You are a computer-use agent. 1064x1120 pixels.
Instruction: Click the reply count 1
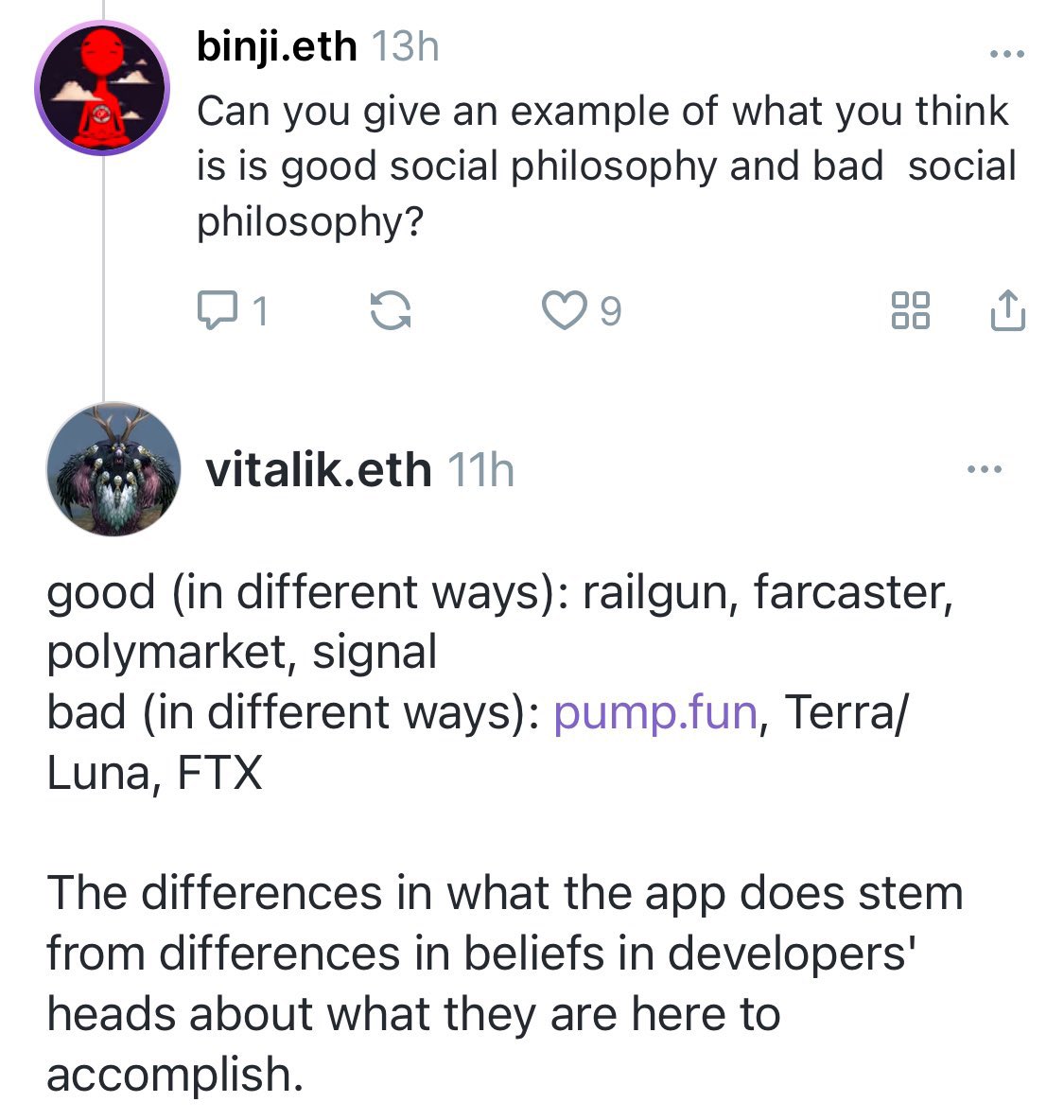click(x=260, y=310)
